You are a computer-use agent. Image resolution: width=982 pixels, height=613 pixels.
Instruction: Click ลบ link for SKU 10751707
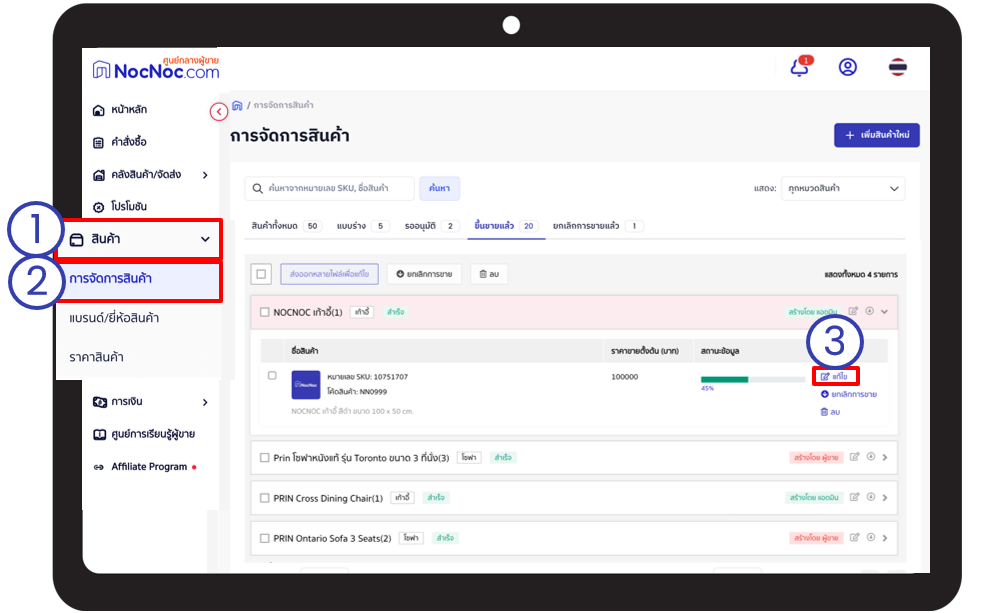tap(830, 412)
